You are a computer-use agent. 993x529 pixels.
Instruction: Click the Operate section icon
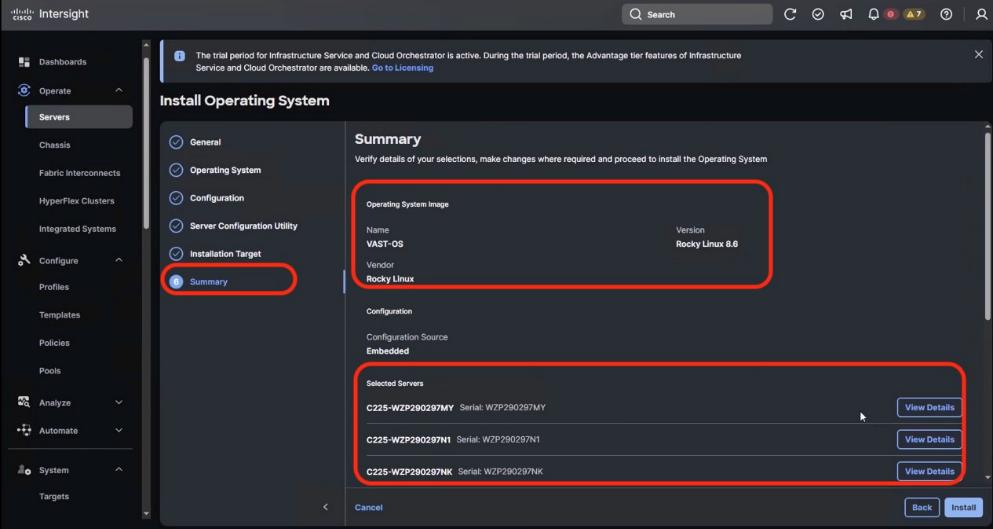click(x=24, y=90)
